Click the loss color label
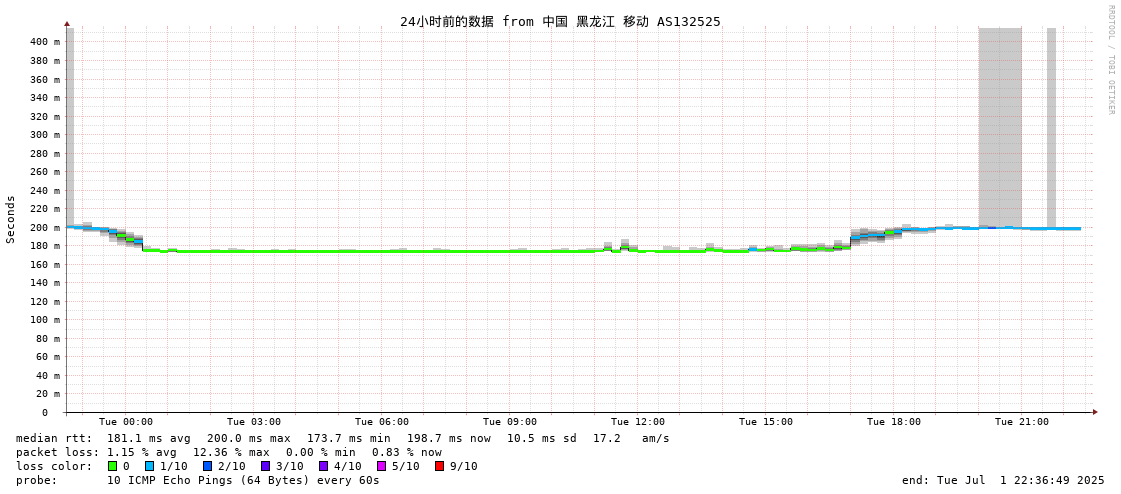 54,466
